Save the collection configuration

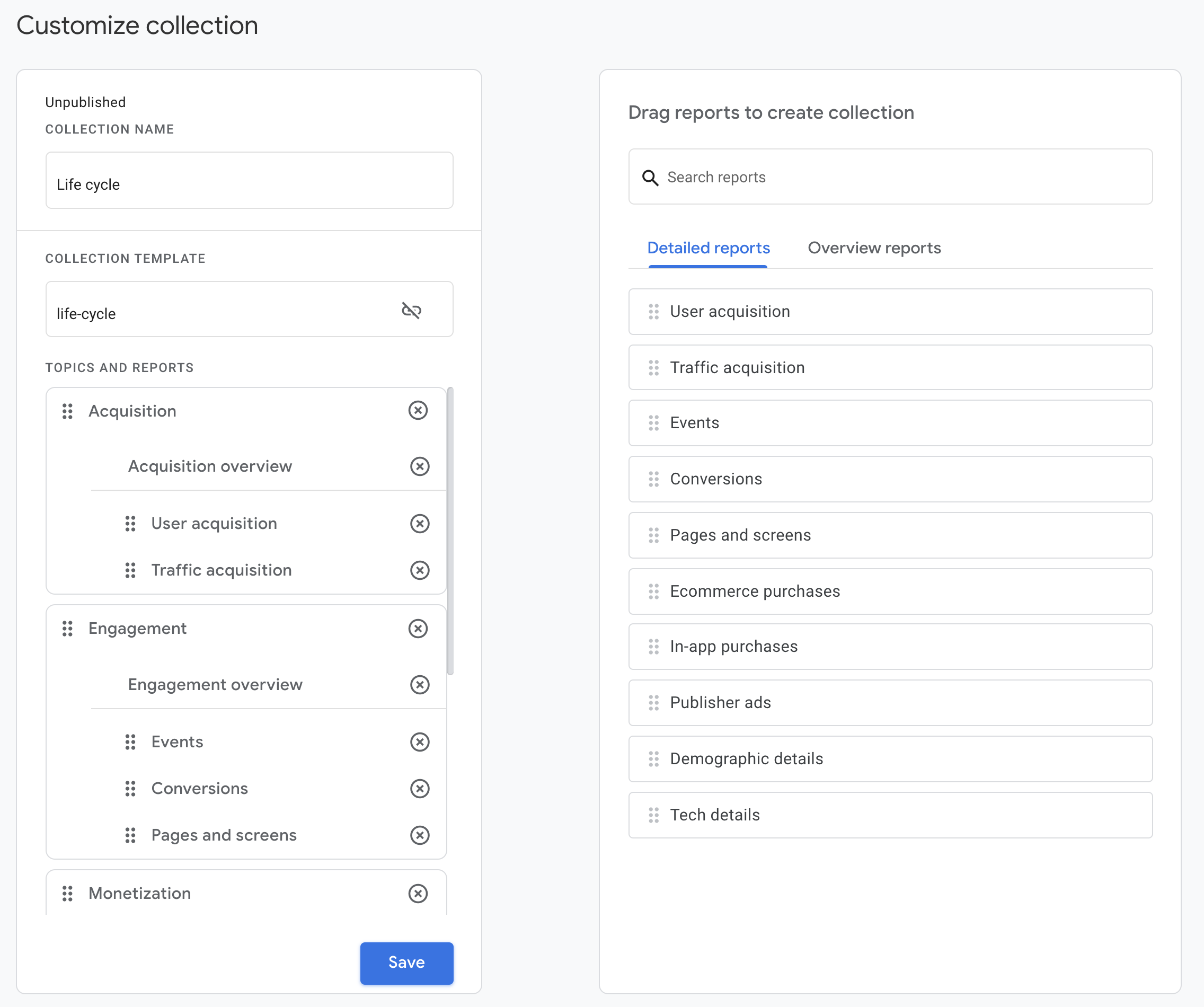tap(406, 963)
